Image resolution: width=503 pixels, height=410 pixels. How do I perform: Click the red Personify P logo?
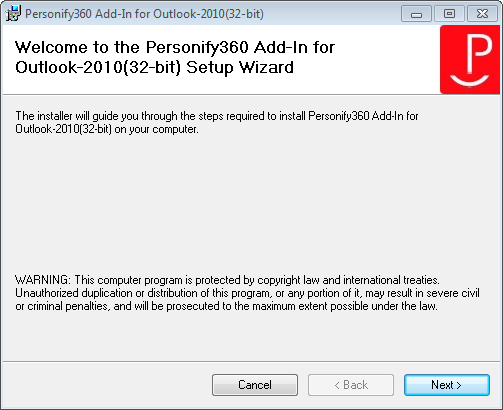tap(471, 59)
